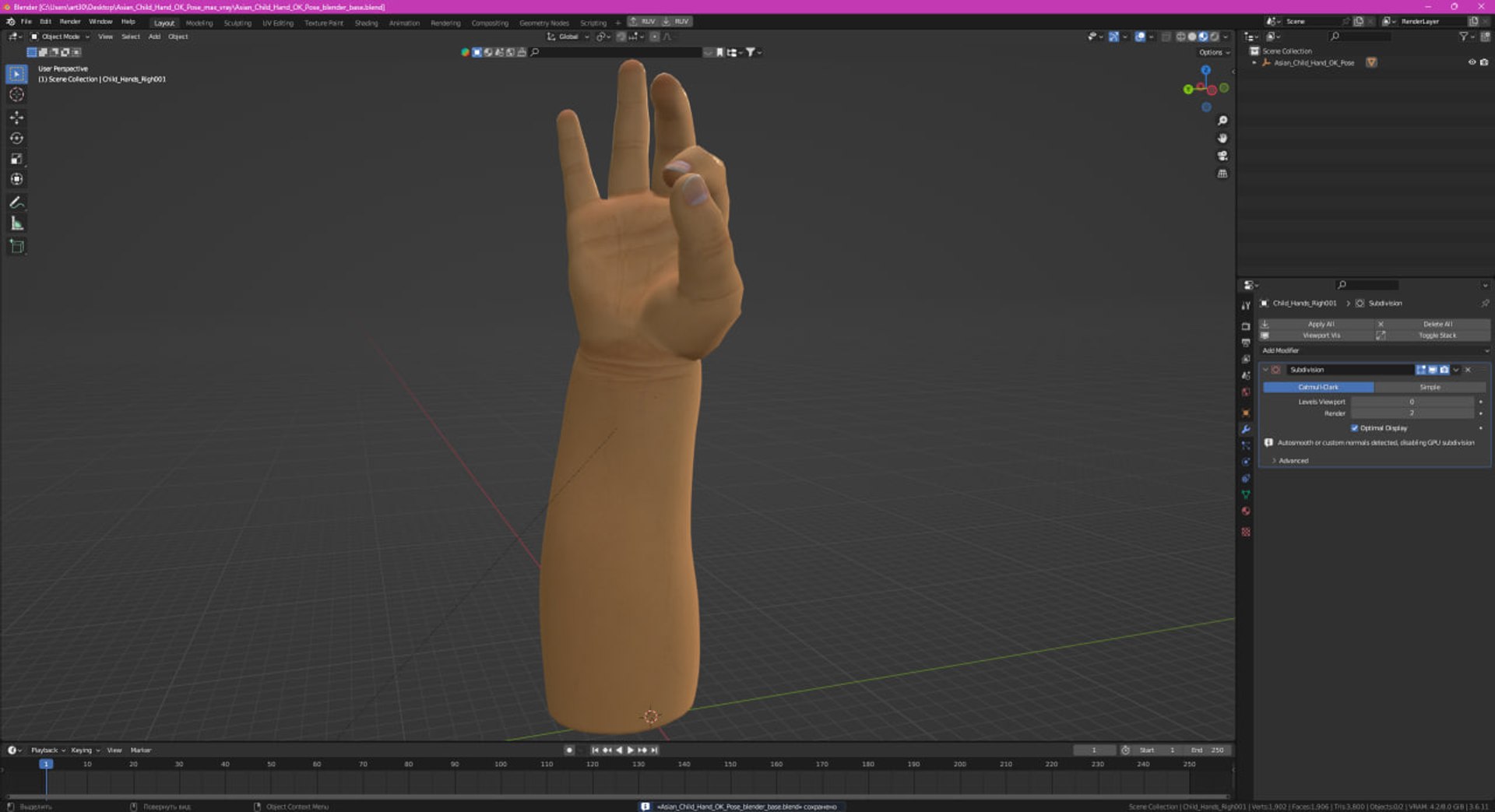
Task: Open the Object Mode dropdown
Action: 60,37
